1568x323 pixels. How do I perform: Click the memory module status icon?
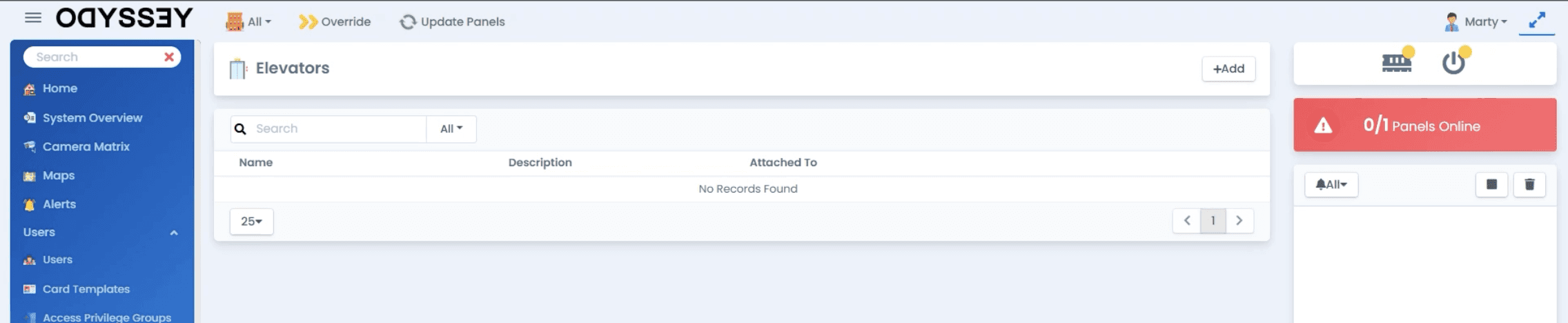(x=1397, y=63)
